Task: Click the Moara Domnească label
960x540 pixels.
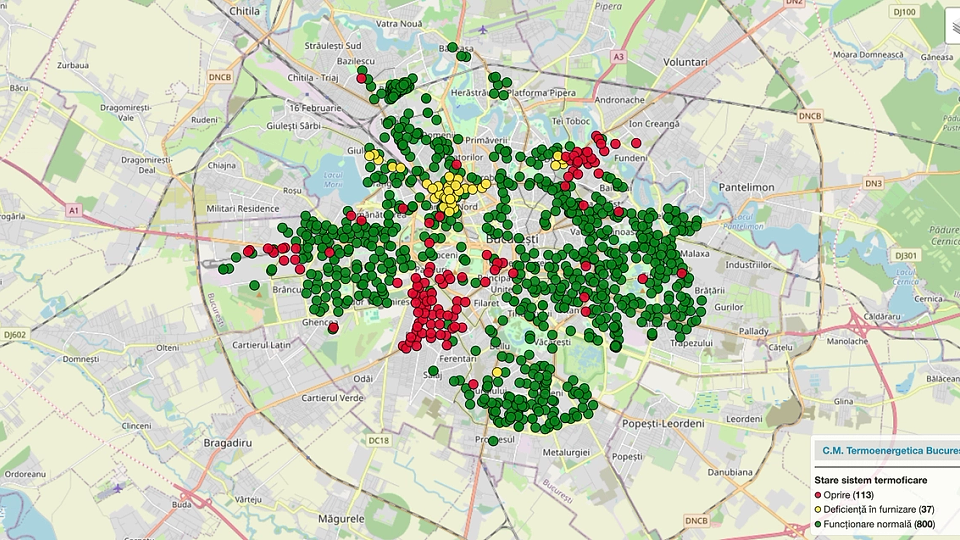Action: tap(868, 54)
